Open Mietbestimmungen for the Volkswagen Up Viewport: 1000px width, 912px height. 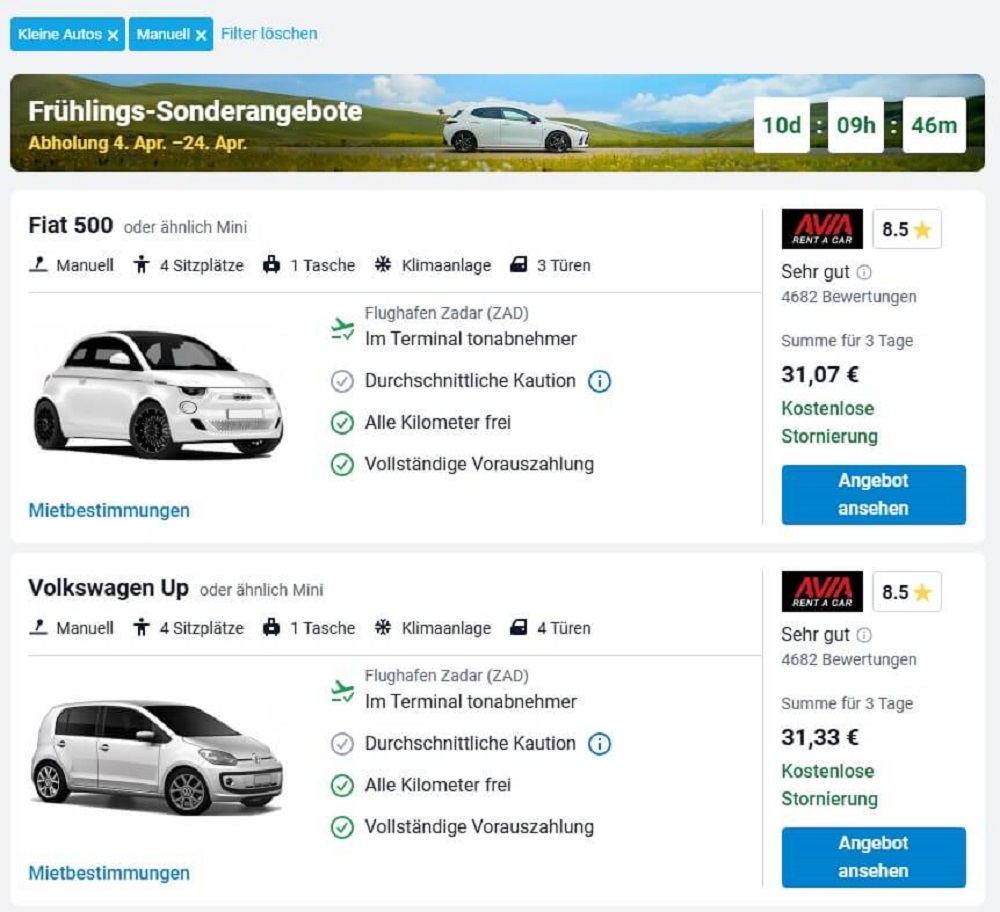pos(109,873)
